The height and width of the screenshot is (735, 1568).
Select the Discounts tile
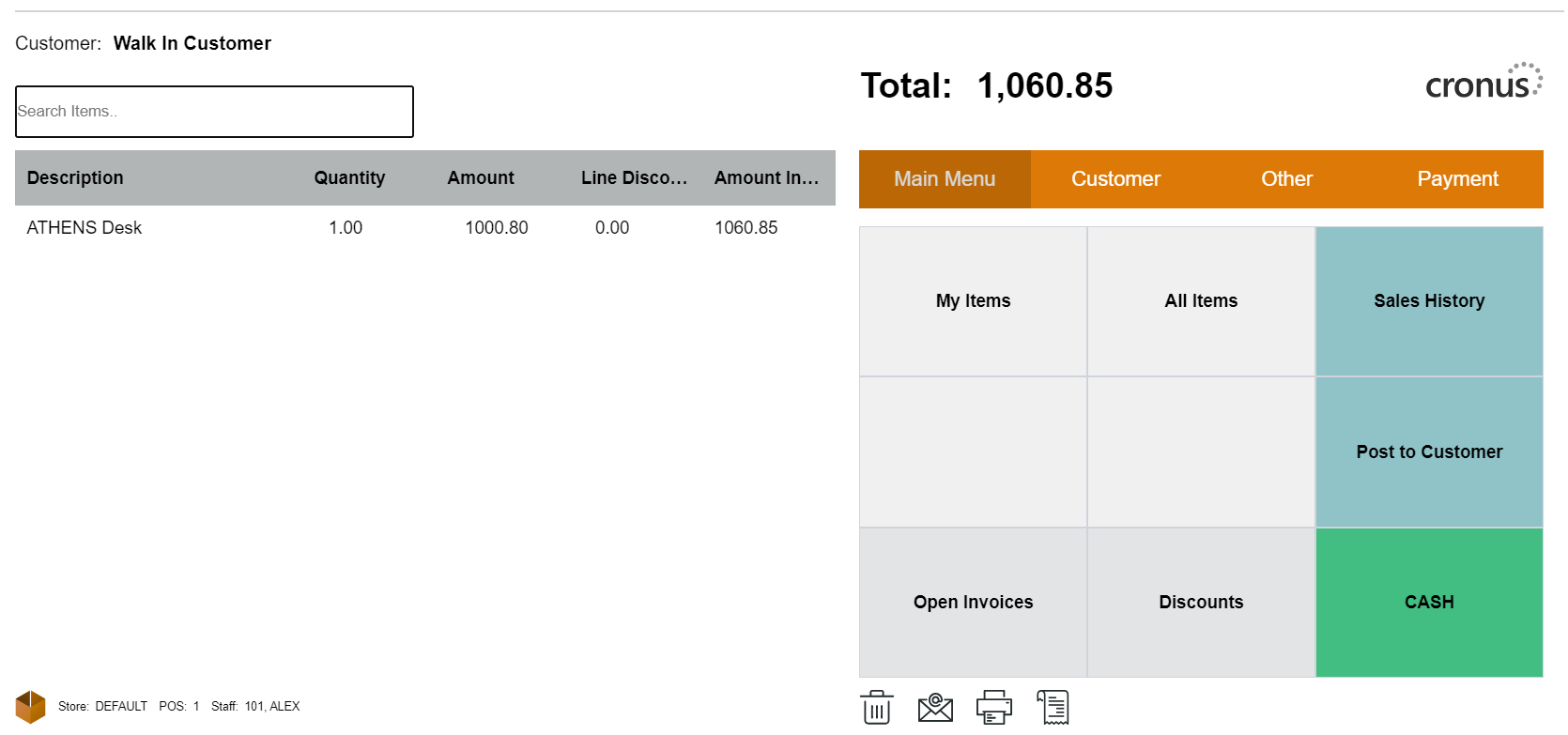tap(1201, 603)
